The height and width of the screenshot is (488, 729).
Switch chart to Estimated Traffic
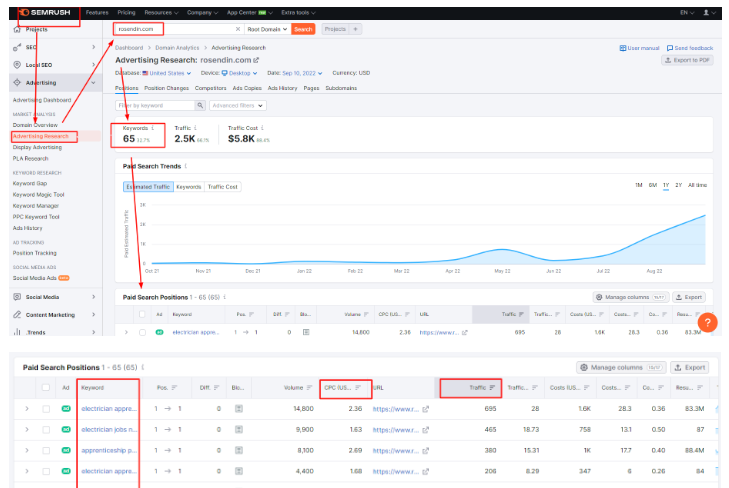(148, 187)
